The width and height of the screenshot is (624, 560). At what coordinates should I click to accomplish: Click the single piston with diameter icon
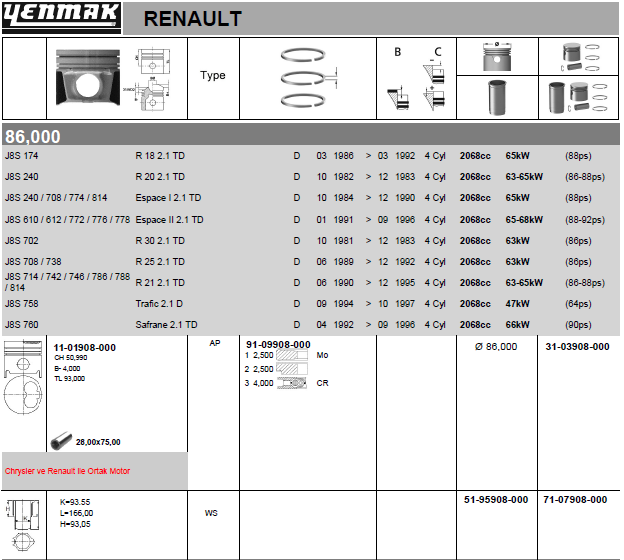point(496,57)
